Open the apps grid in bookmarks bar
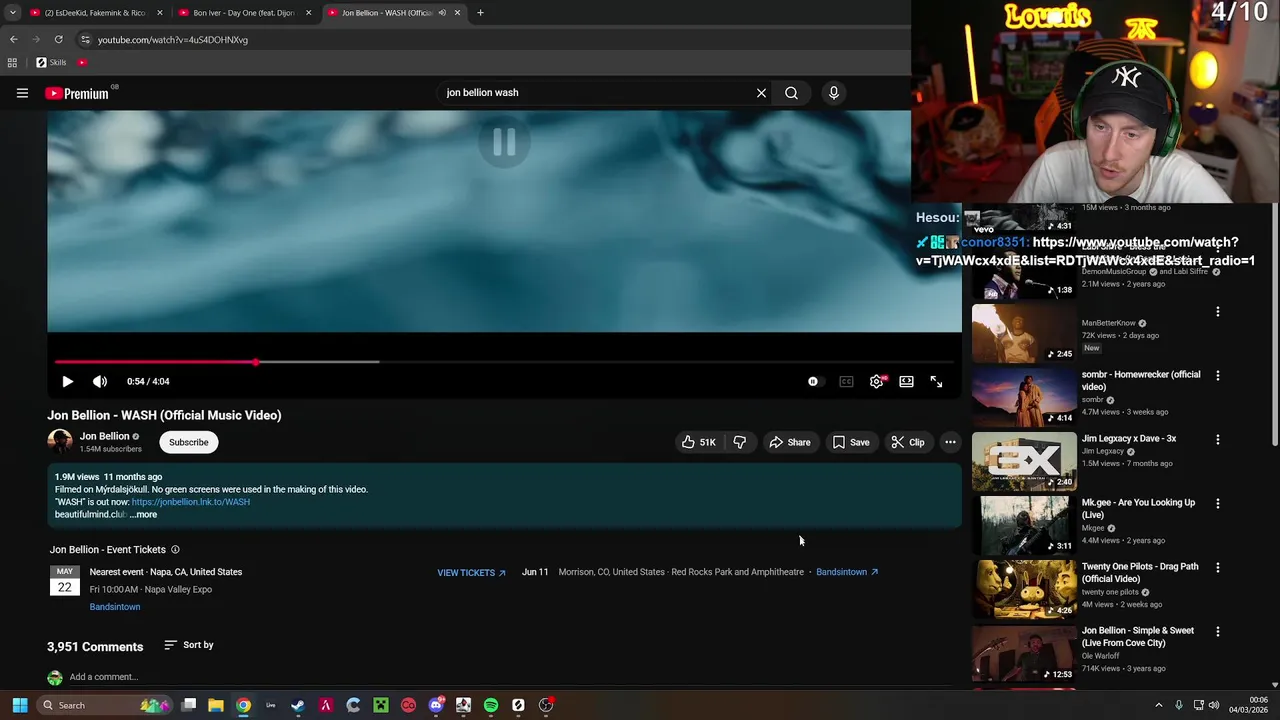The image size is (1280, 720). coord(12,62)
